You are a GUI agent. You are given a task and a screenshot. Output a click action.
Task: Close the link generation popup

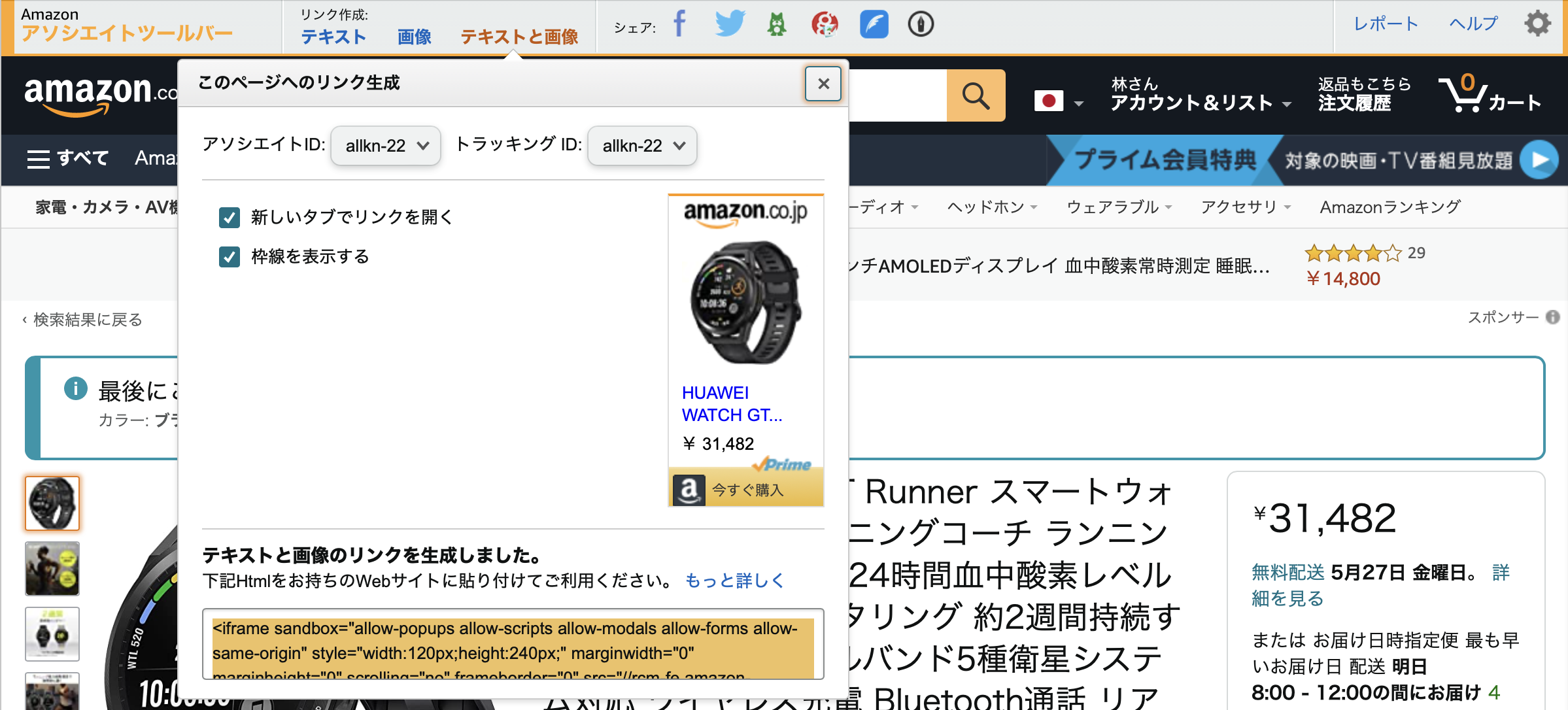click(x=823, y=84)
